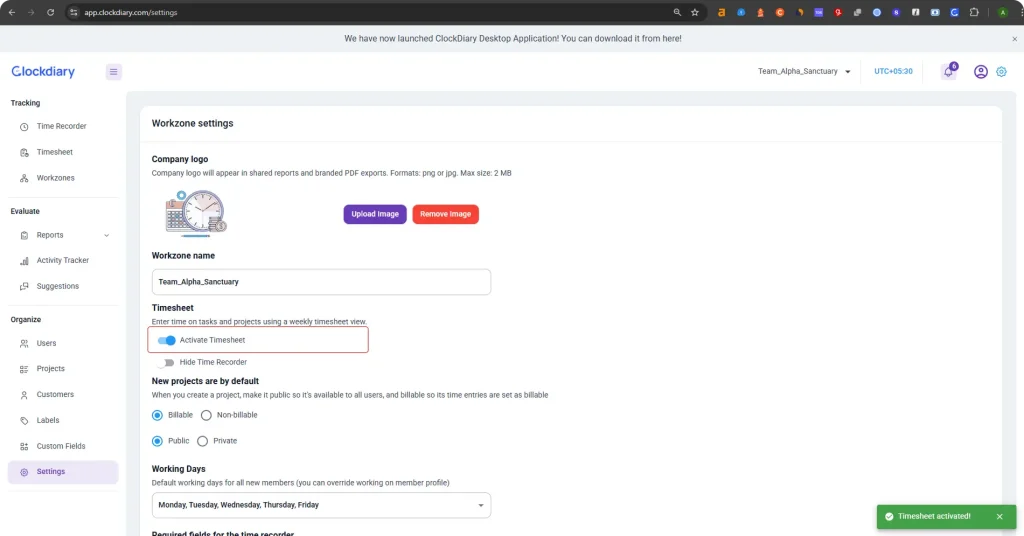Screen dimensions: 1024x536
Task: Click the Customers sidebar icon
Action: tap(24, 395)
